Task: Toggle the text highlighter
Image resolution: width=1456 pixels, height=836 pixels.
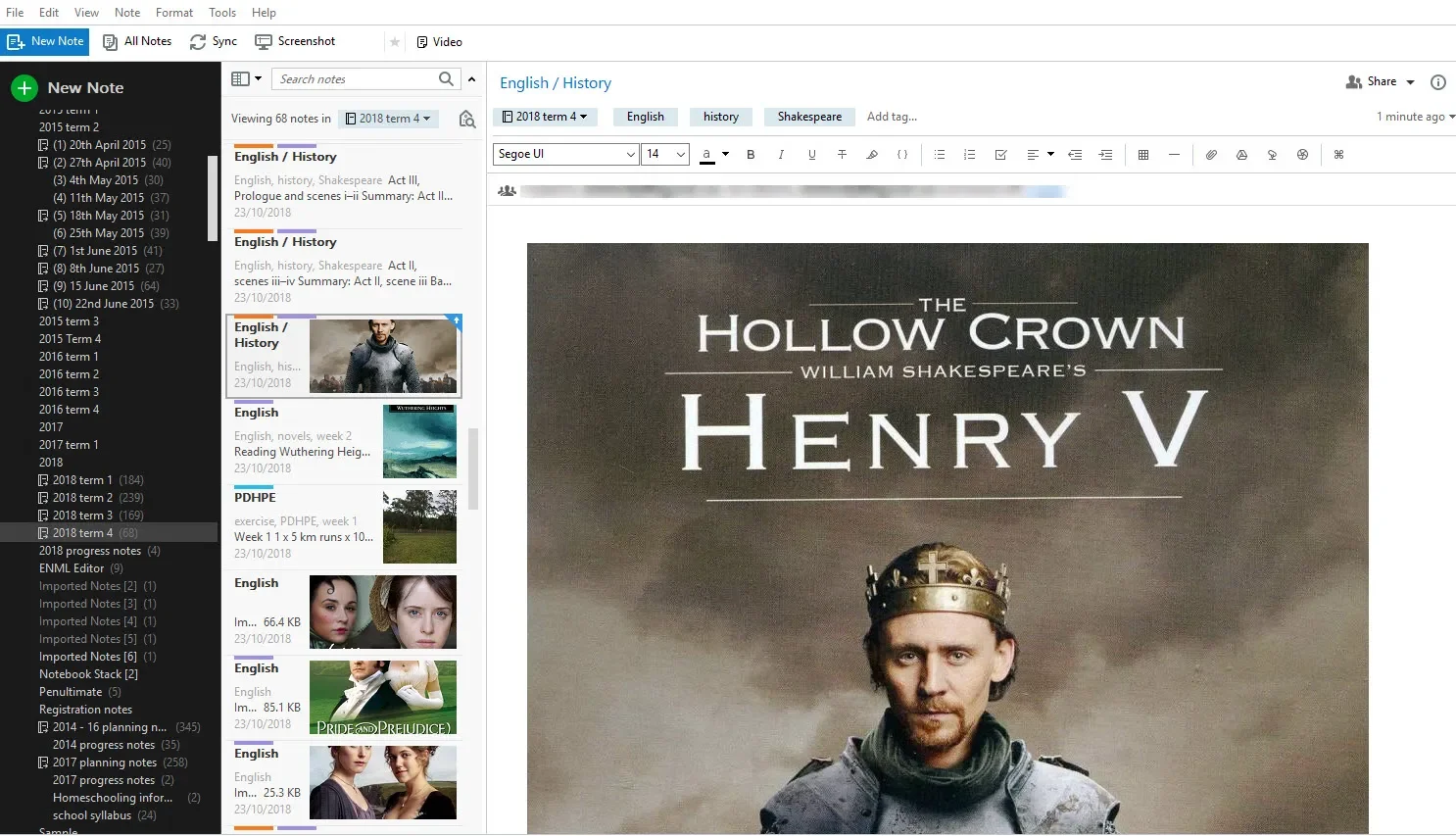Action: (x=872, y=155)
